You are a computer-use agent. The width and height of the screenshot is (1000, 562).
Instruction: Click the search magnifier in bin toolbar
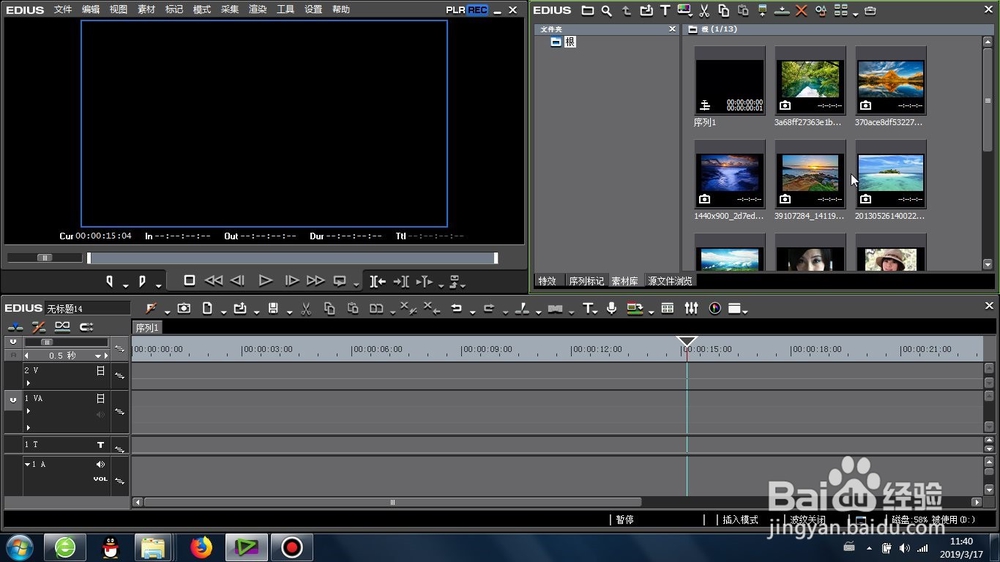click(x=607, y=10)
